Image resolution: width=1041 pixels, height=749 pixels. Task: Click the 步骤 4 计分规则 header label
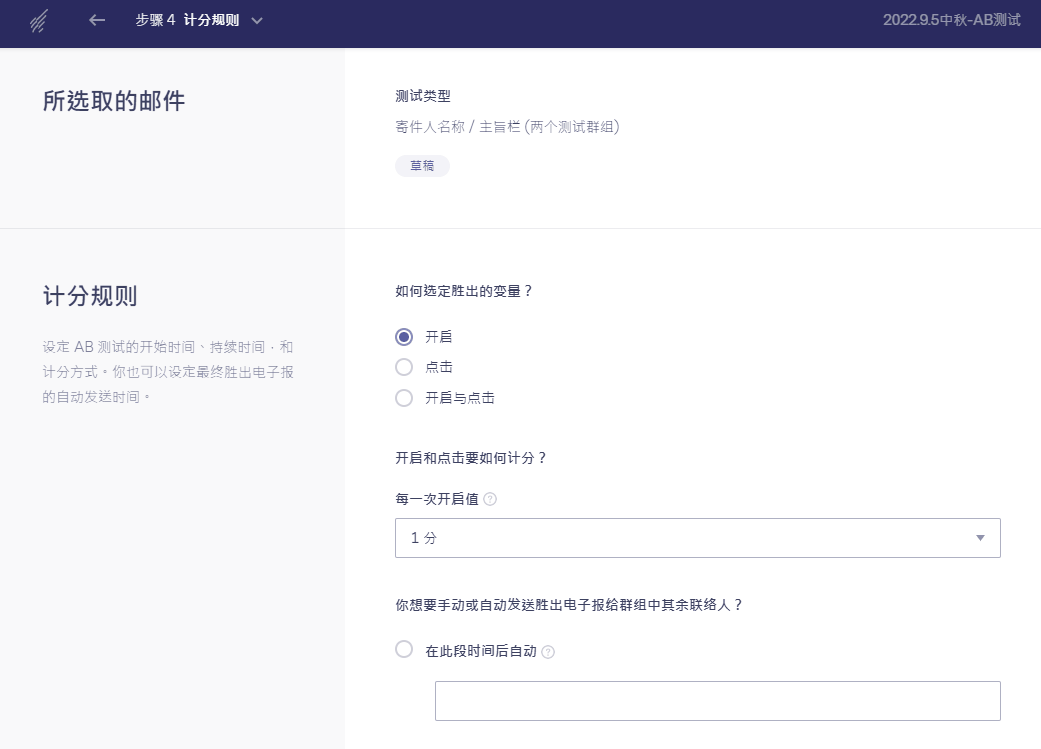click(187, 20)
